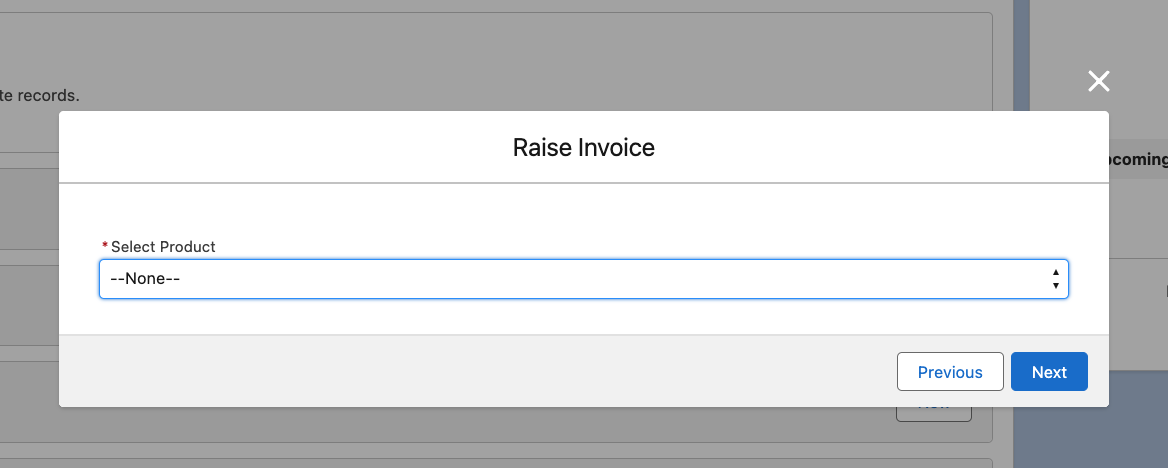Go forward with the Next button
The image size is (1168, 468).
click(1049, 372)
